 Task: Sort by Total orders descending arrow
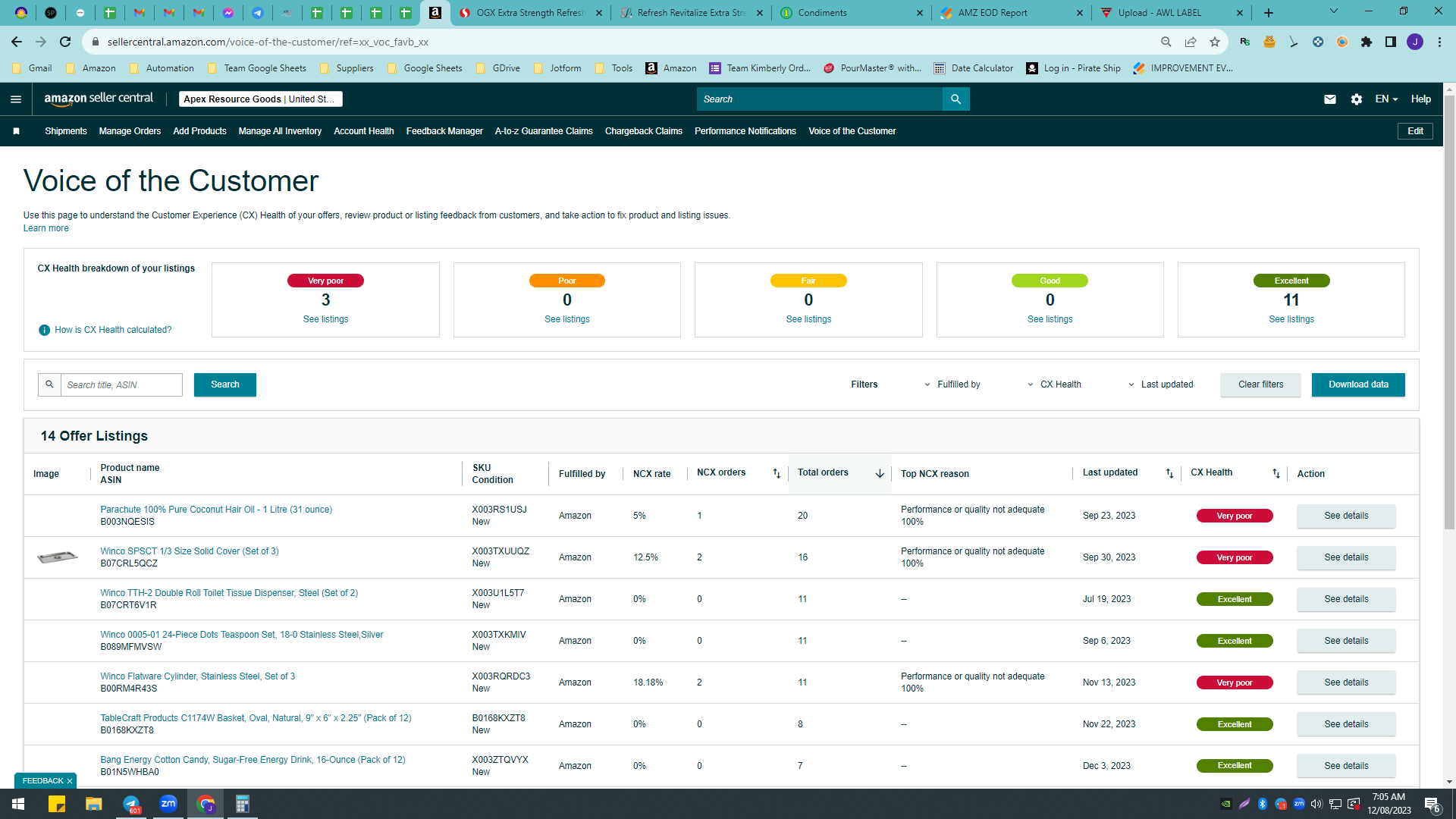click(x=880, y=473)
